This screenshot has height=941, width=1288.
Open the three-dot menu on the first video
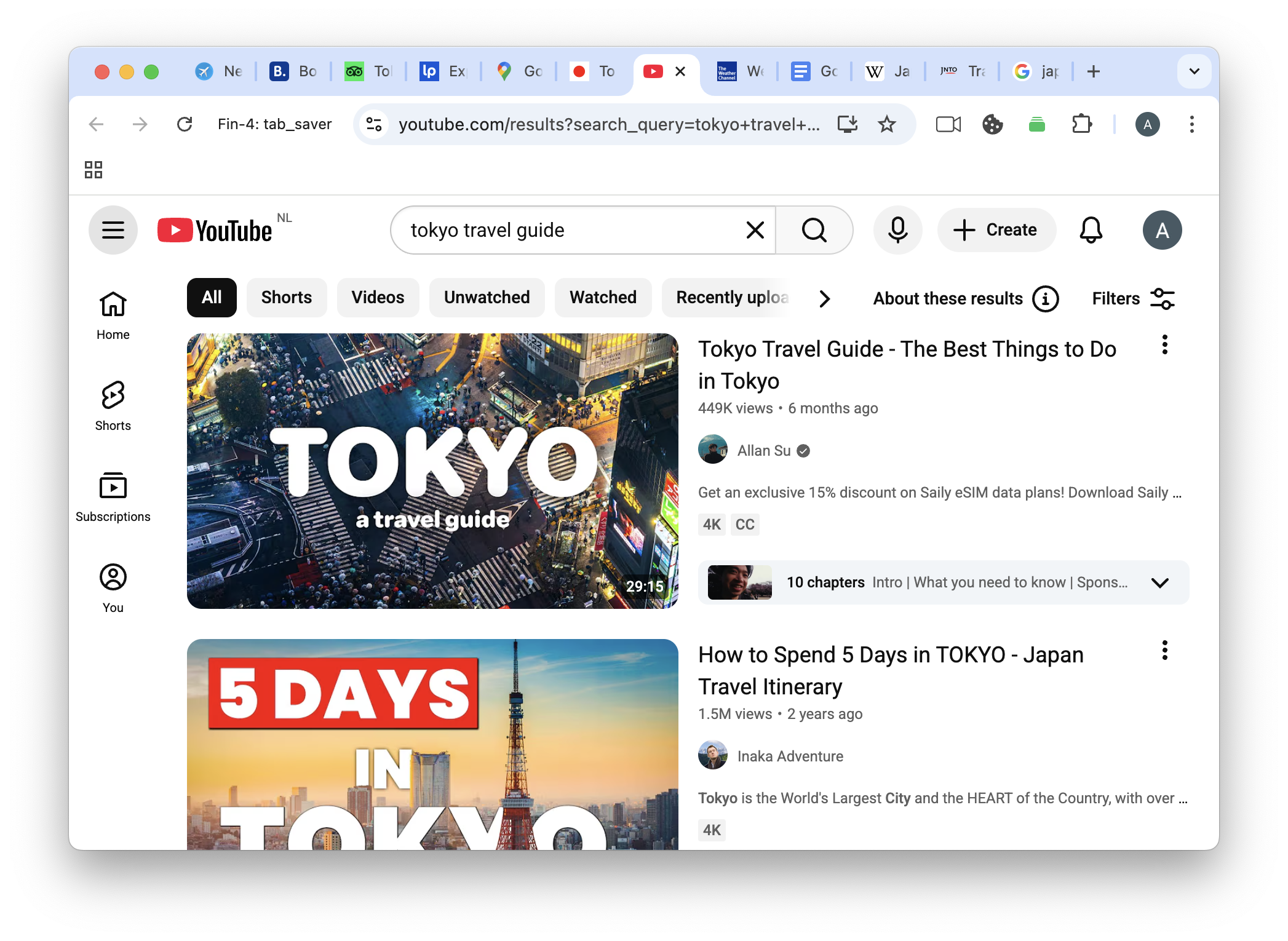[x=1164, y=346]
